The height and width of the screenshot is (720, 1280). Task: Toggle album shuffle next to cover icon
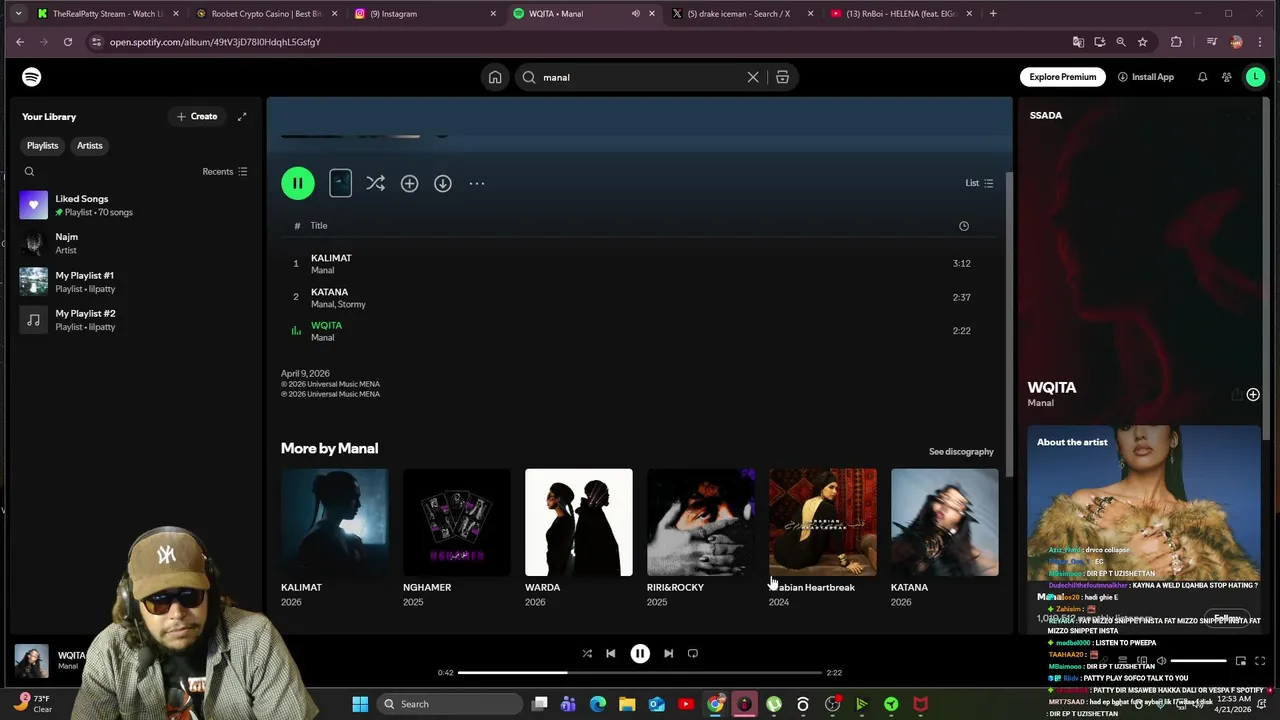pyautogui.click(x=375, y=183)
